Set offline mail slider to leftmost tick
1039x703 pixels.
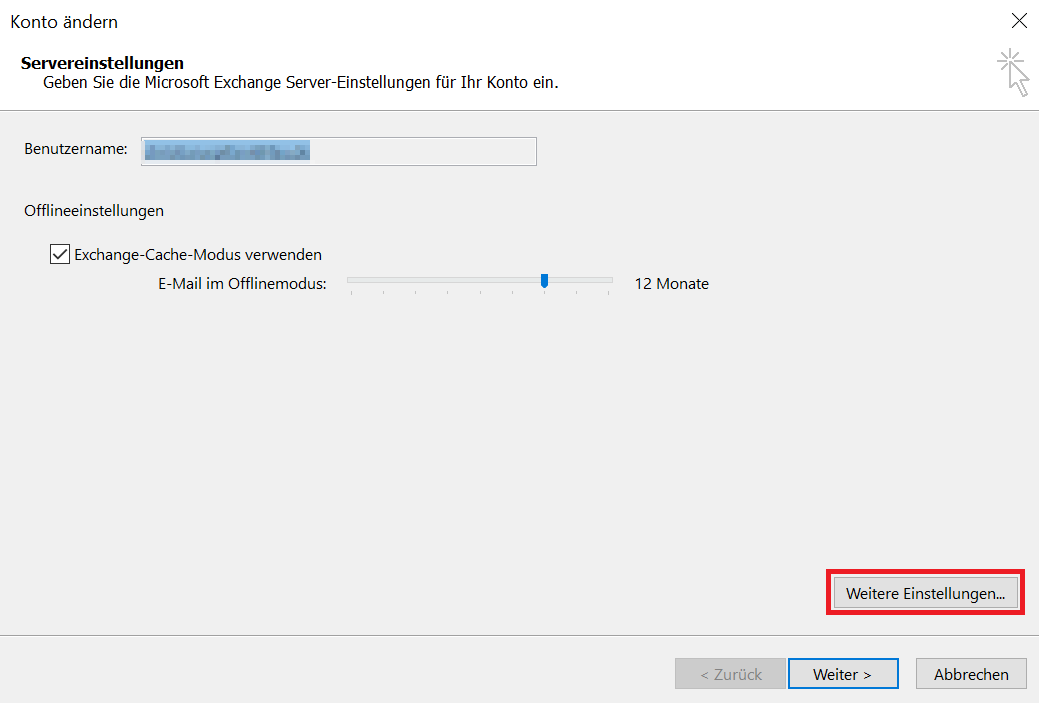[351, 290]
